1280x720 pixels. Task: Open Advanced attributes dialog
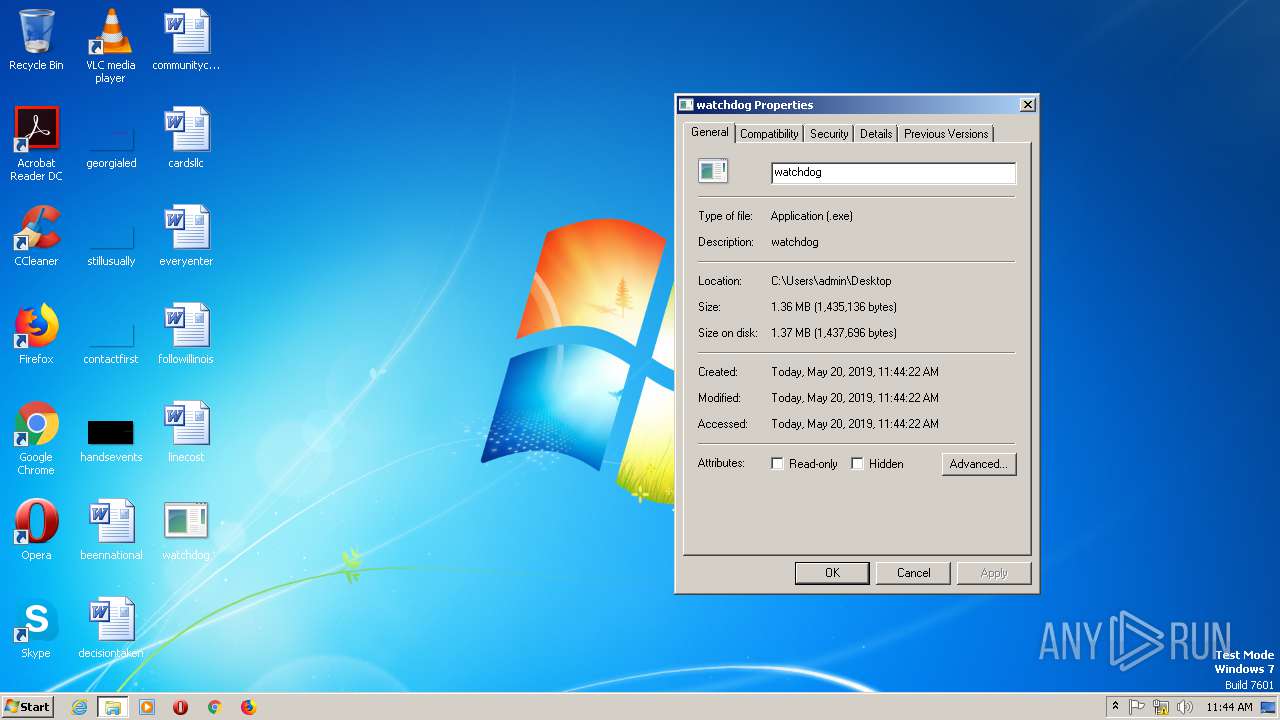point(979,464)
